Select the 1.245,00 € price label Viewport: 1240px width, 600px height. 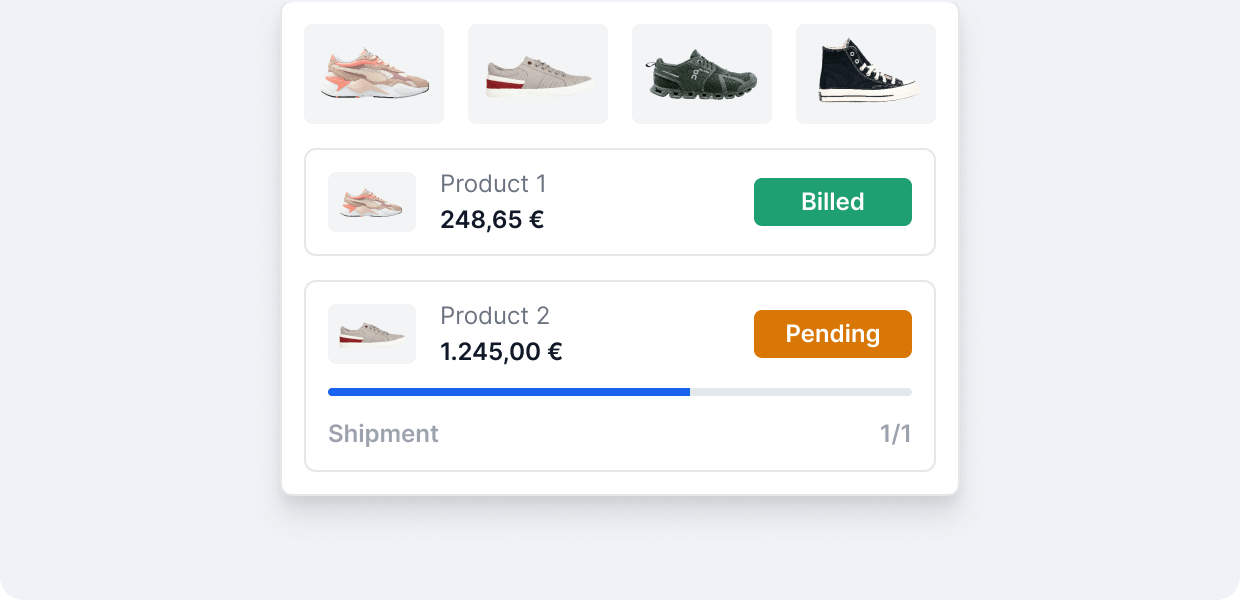[501, 352]
